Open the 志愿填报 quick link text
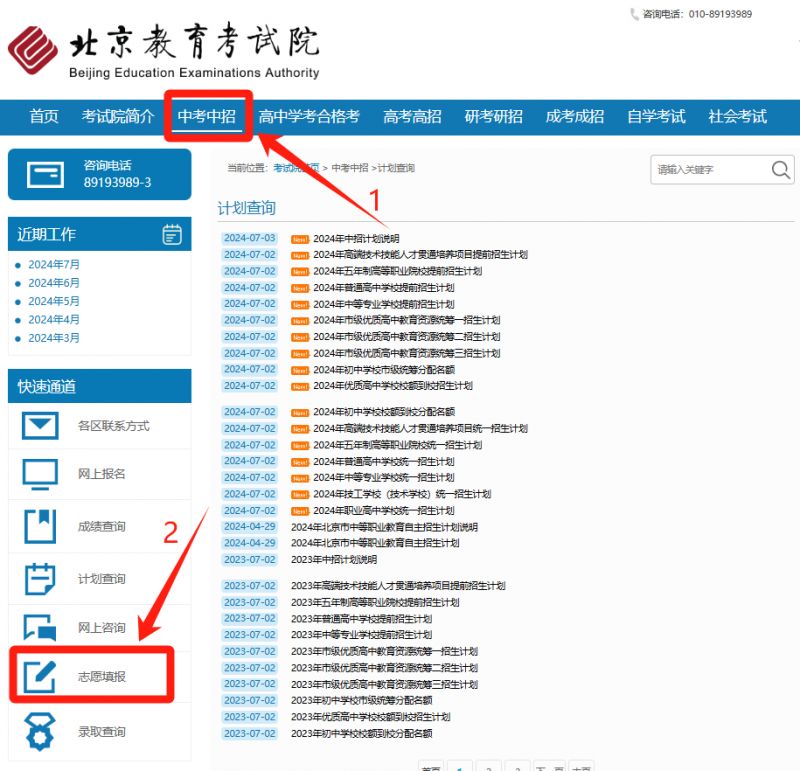This screenshot has width=800, height=771. (102, 676)
